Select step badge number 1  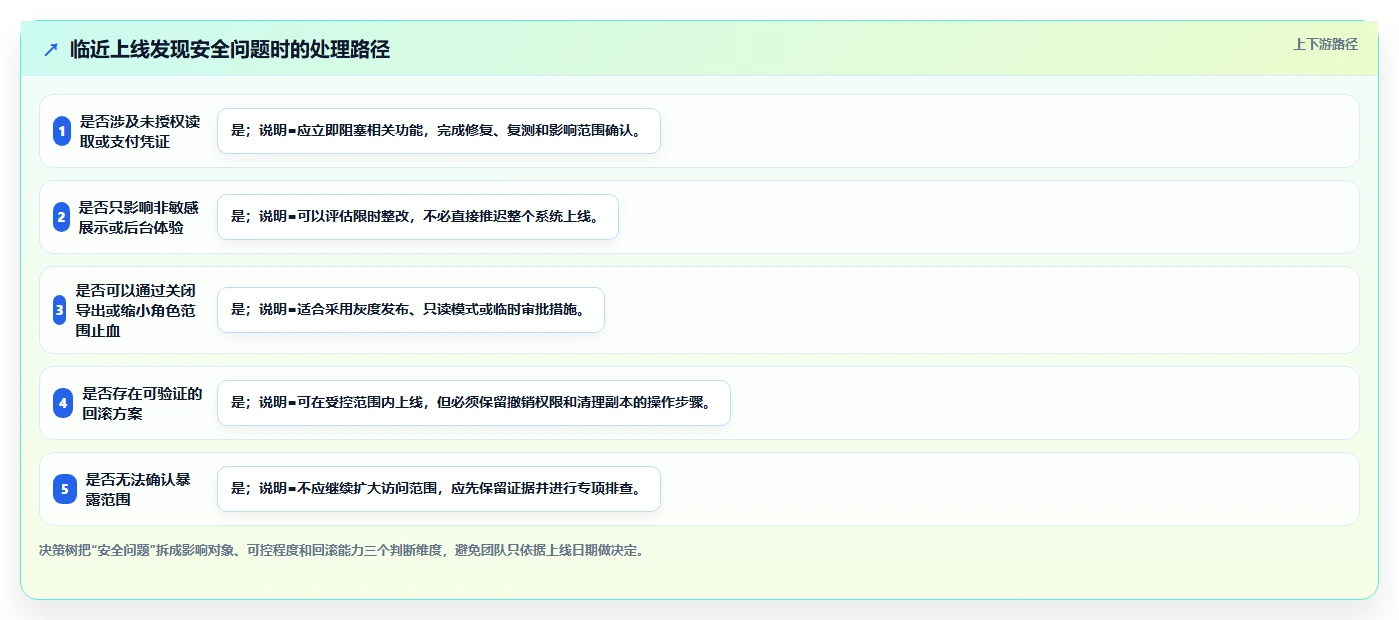pos(62,131)
